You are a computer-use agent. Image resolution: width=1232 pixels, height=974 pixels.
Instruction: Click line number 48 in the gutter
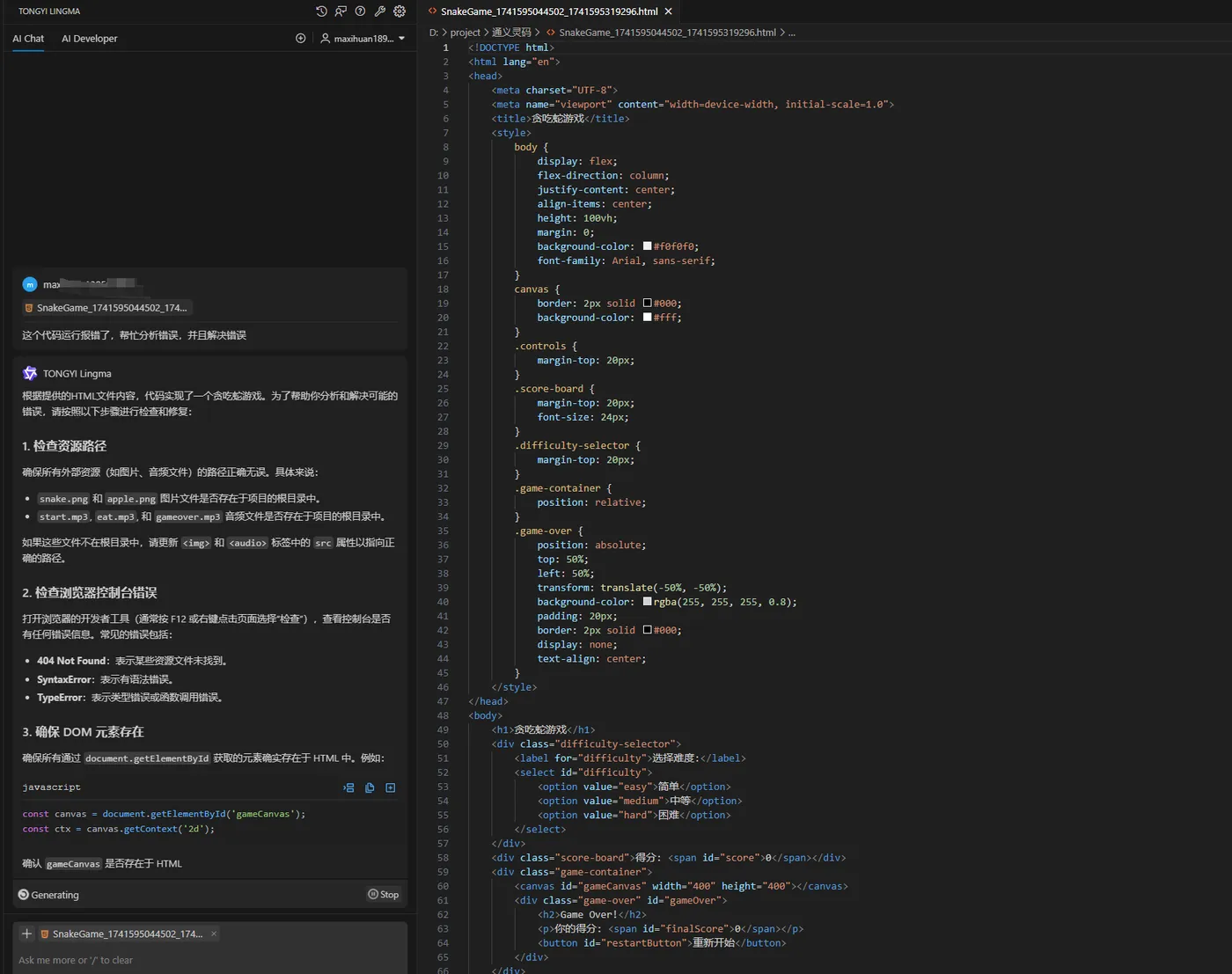443,715
